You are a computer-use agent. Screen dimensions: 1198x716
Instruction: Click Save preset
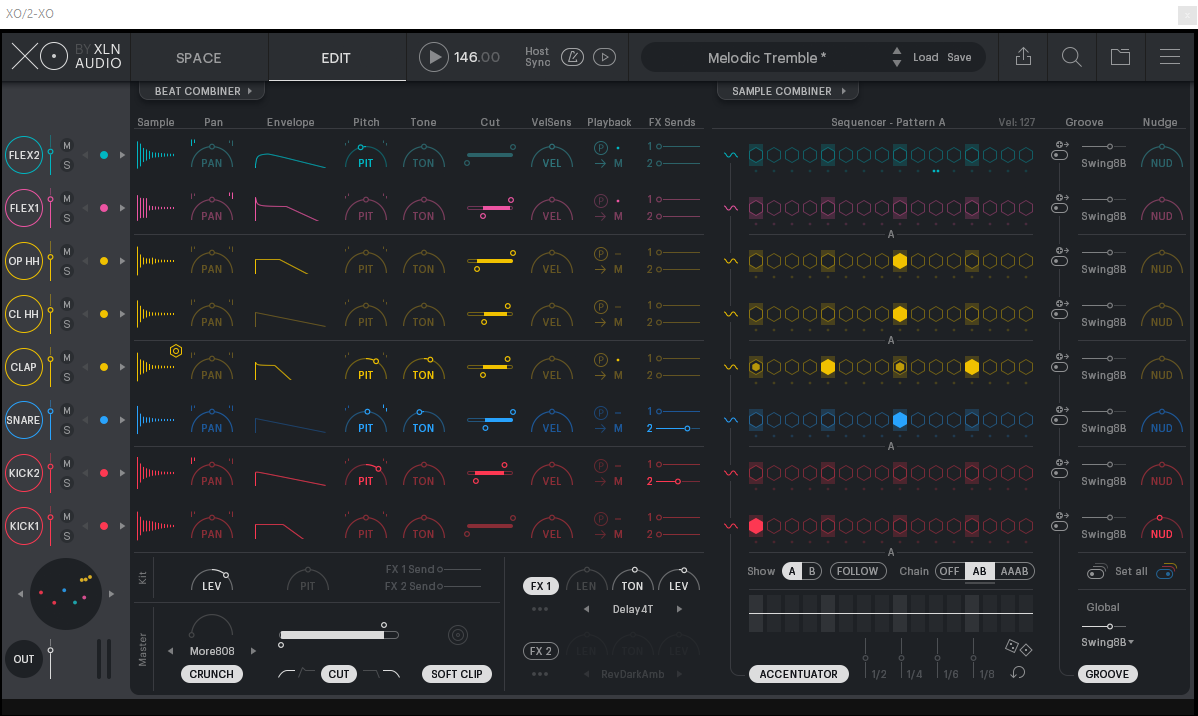[x=959, y=57]
